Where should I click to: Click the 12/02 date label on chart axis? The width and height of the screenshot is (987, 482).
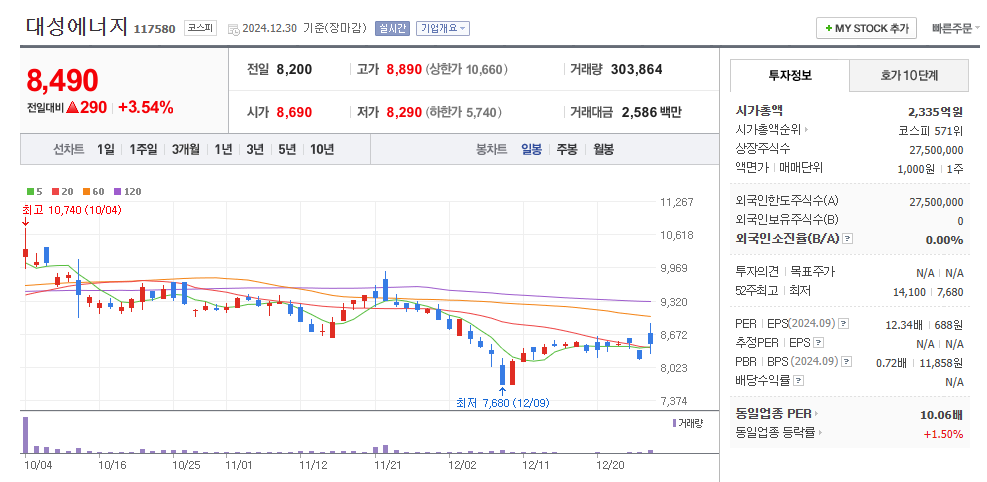[462, 464]
